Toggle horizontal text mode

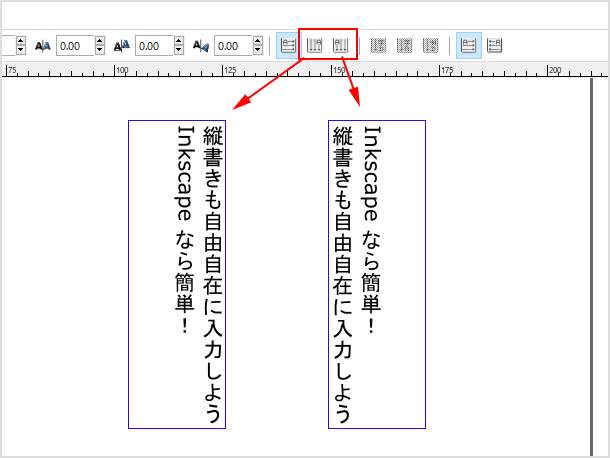pos(288,46)
